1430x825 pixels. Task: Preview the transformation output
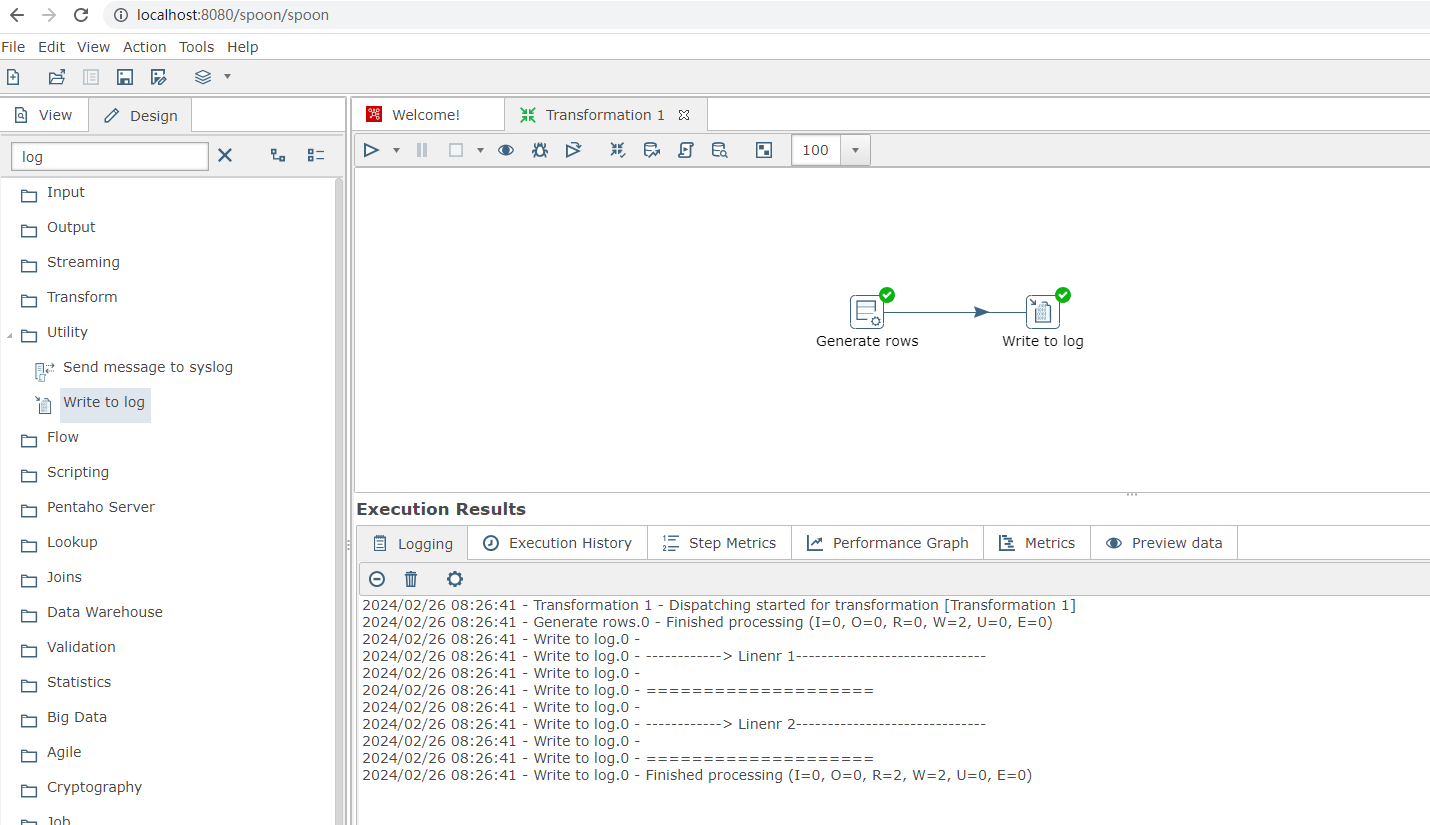505,150
